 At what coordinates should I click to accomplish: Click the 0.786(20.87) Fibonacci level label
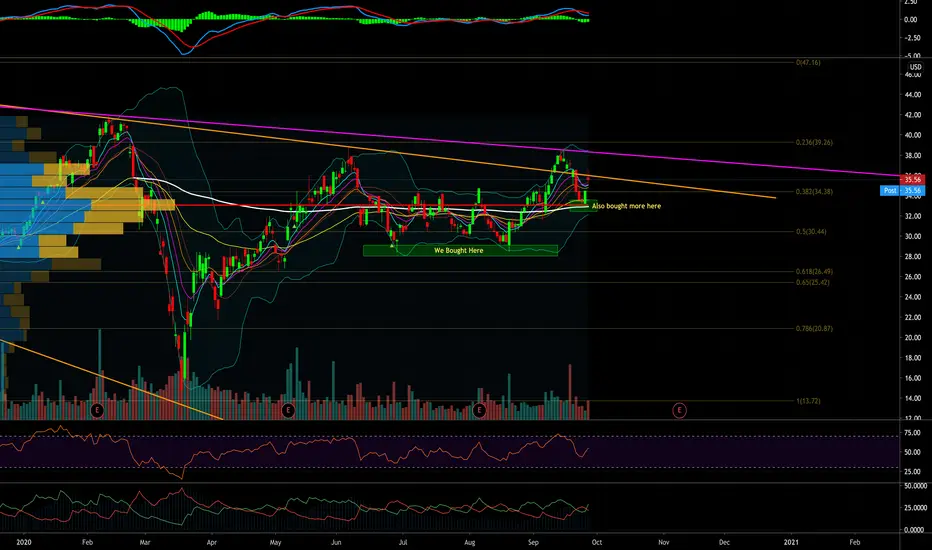[814, 328]
